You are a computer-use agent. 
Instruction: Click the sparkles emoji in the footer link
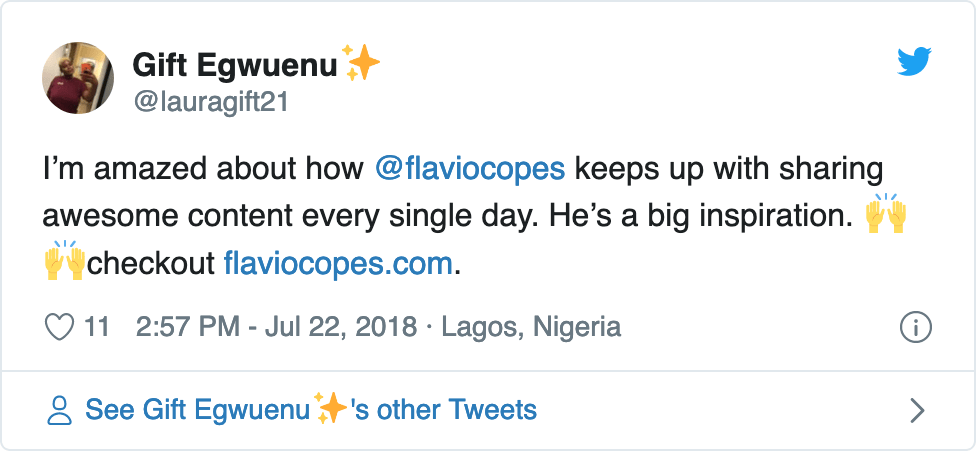(330, 408)
